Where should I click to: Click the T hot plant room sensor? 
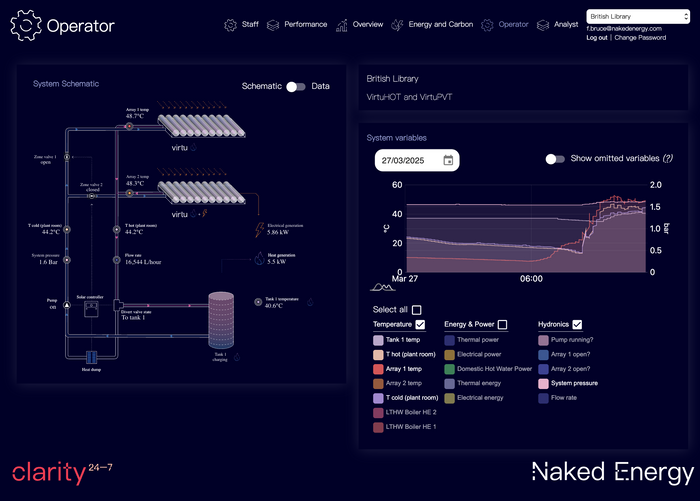coord(117,230)
